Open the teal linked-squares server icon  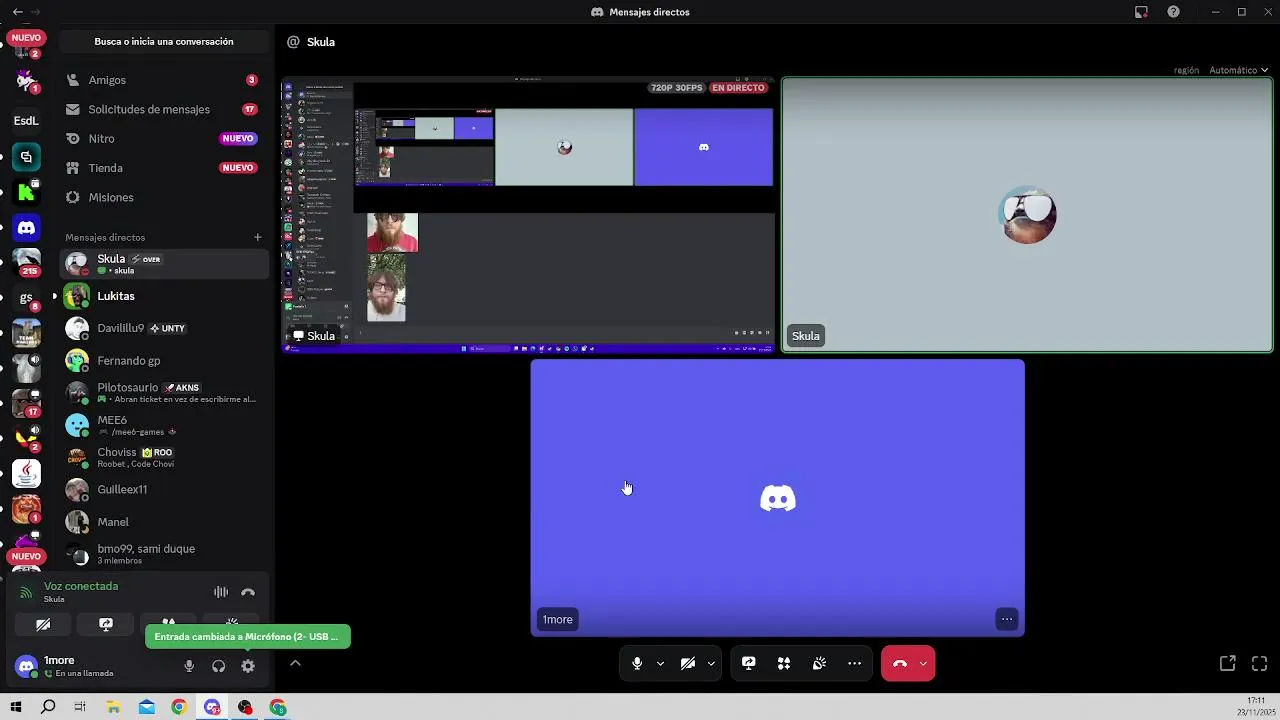(26, 157)
